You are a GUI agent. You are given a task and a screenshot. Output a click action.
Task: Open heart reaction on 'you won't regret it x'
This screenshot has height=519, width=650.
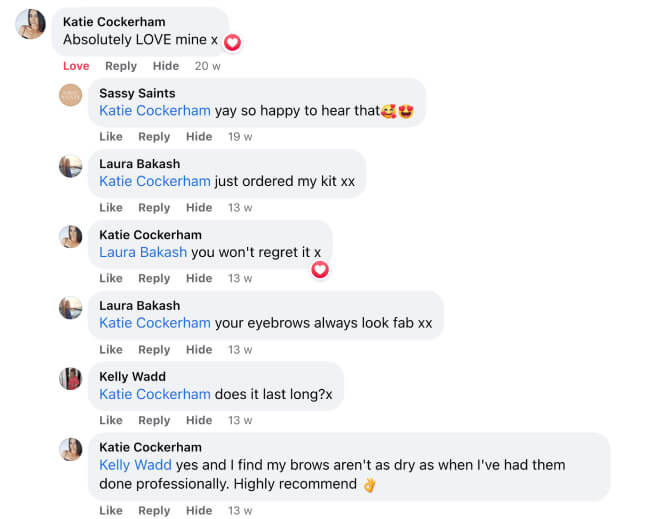point(320,269)
